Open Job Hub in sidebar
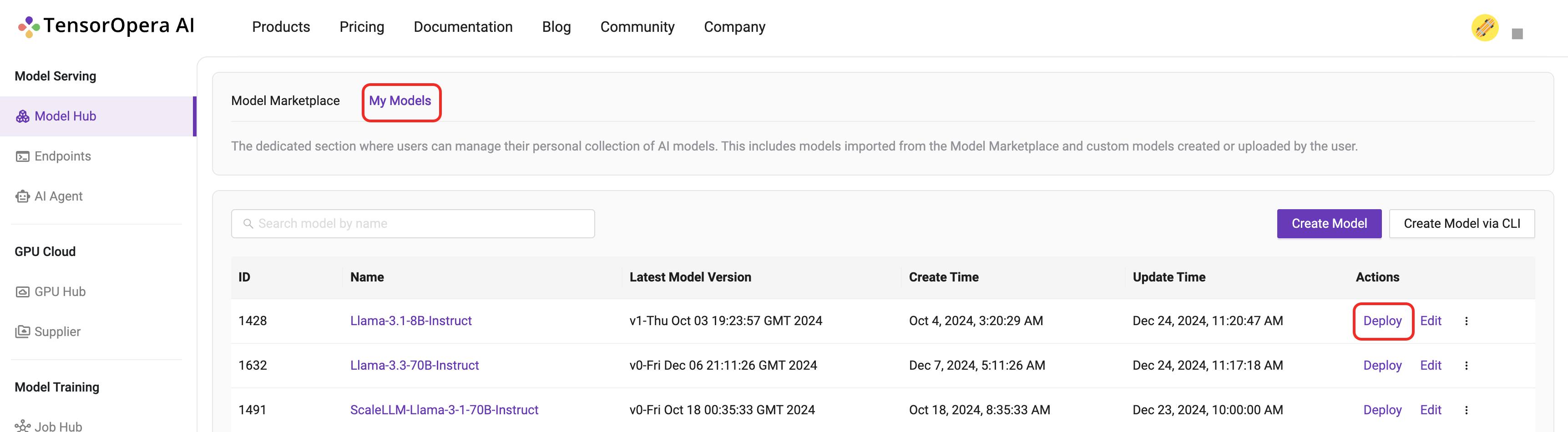The image size is (1568, 432). (58, 427)
